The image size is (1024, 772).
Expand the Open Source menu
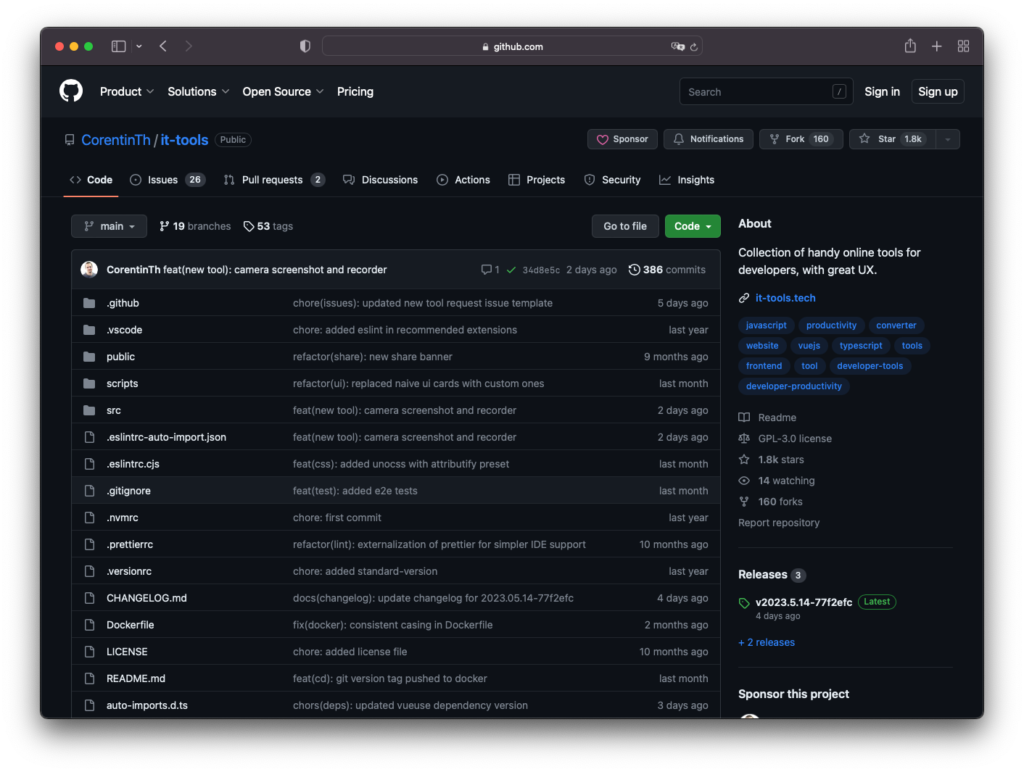tap(283, 91)
